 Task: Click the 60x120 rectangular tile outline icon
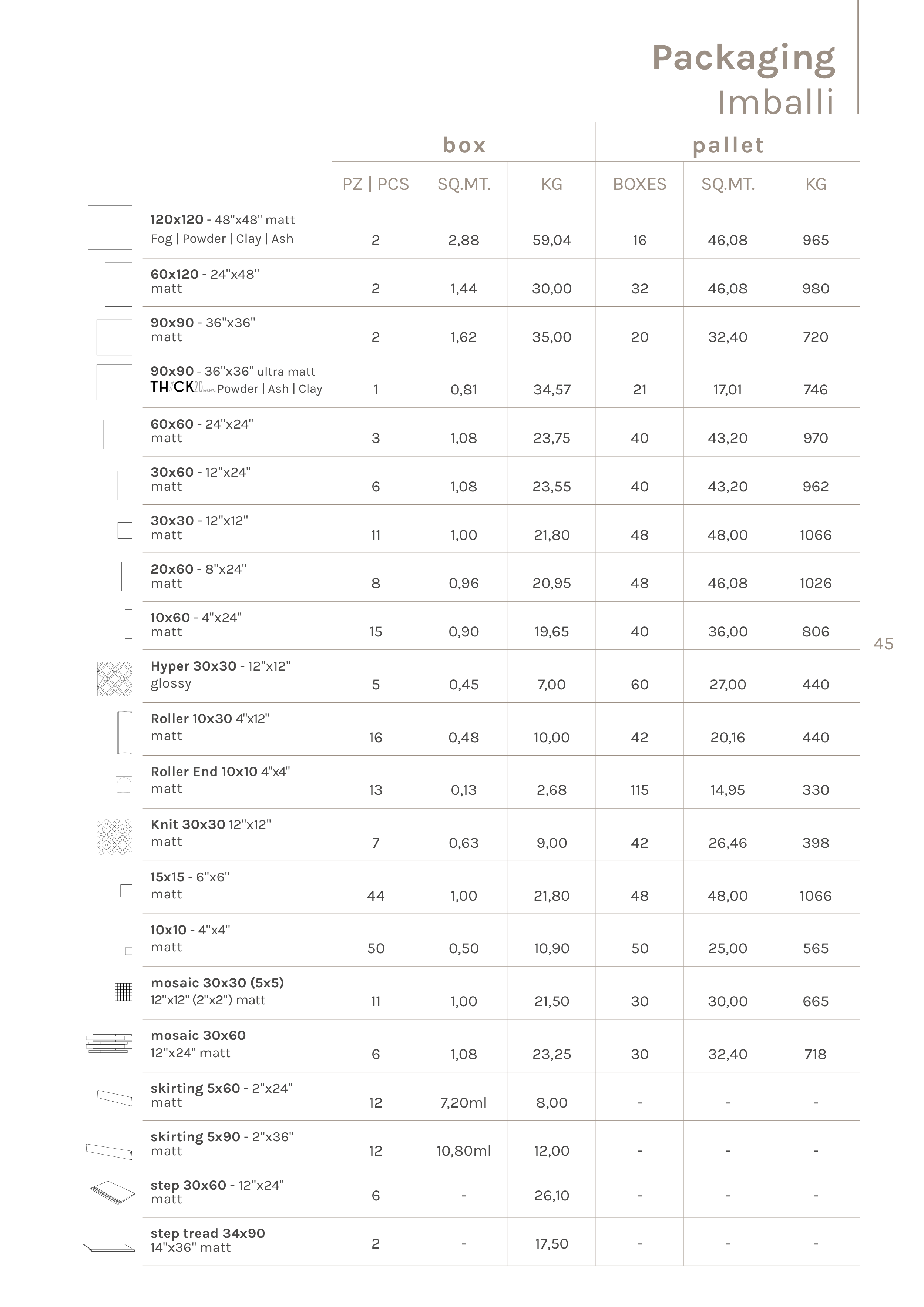(x=118, y=285)
